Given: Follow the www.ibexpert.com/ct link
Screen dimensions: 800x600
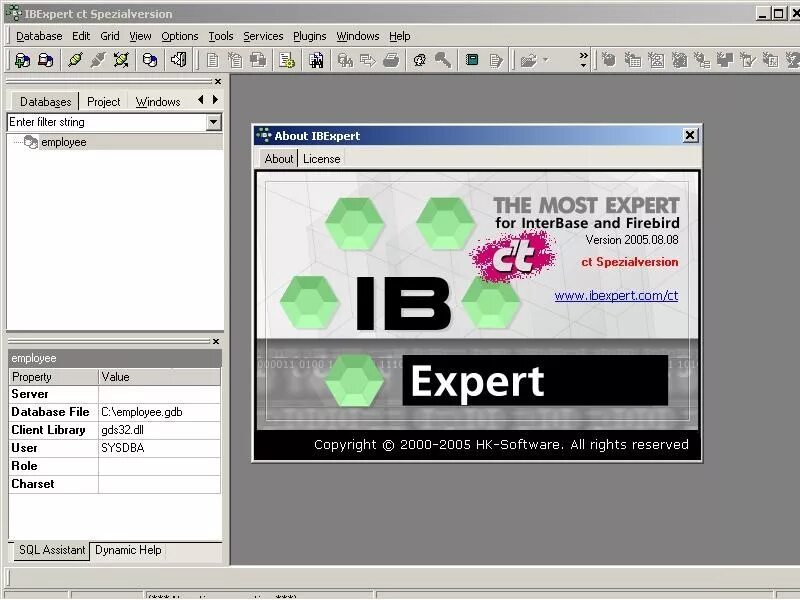Looking at the screenshot, I should pos(616,295).
